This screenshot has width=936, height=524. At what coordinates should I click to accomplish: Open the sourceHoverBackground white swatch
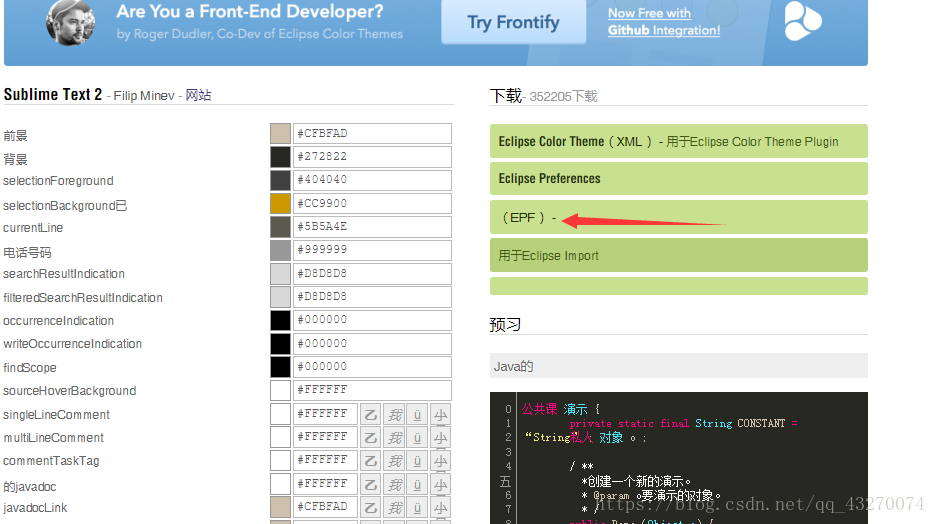pos(280,390)
